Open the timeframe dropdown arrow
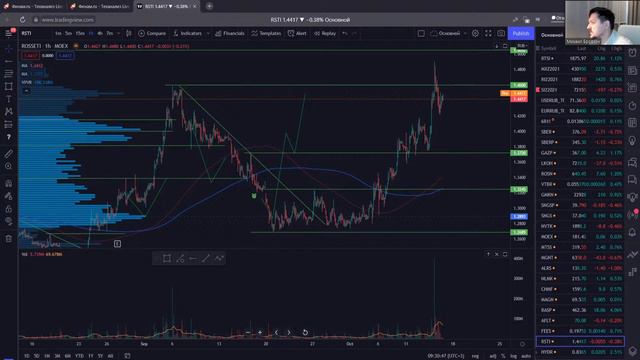The image size is (640, 360). click(x=119, y=33)
